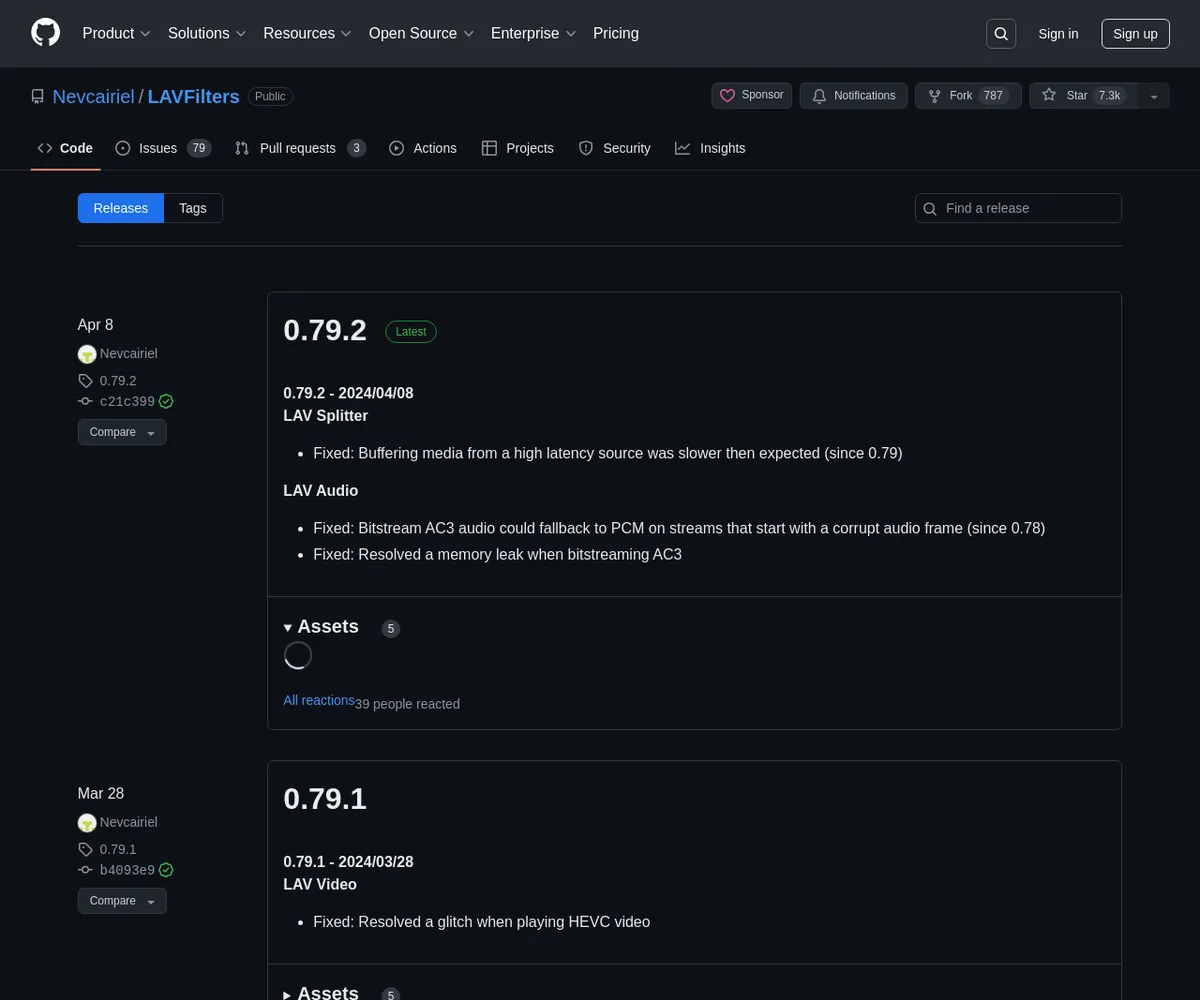Select the Releases toggle button
Image resolution: width=1200 pixels, height=1000 pixels.
(121, 208)
